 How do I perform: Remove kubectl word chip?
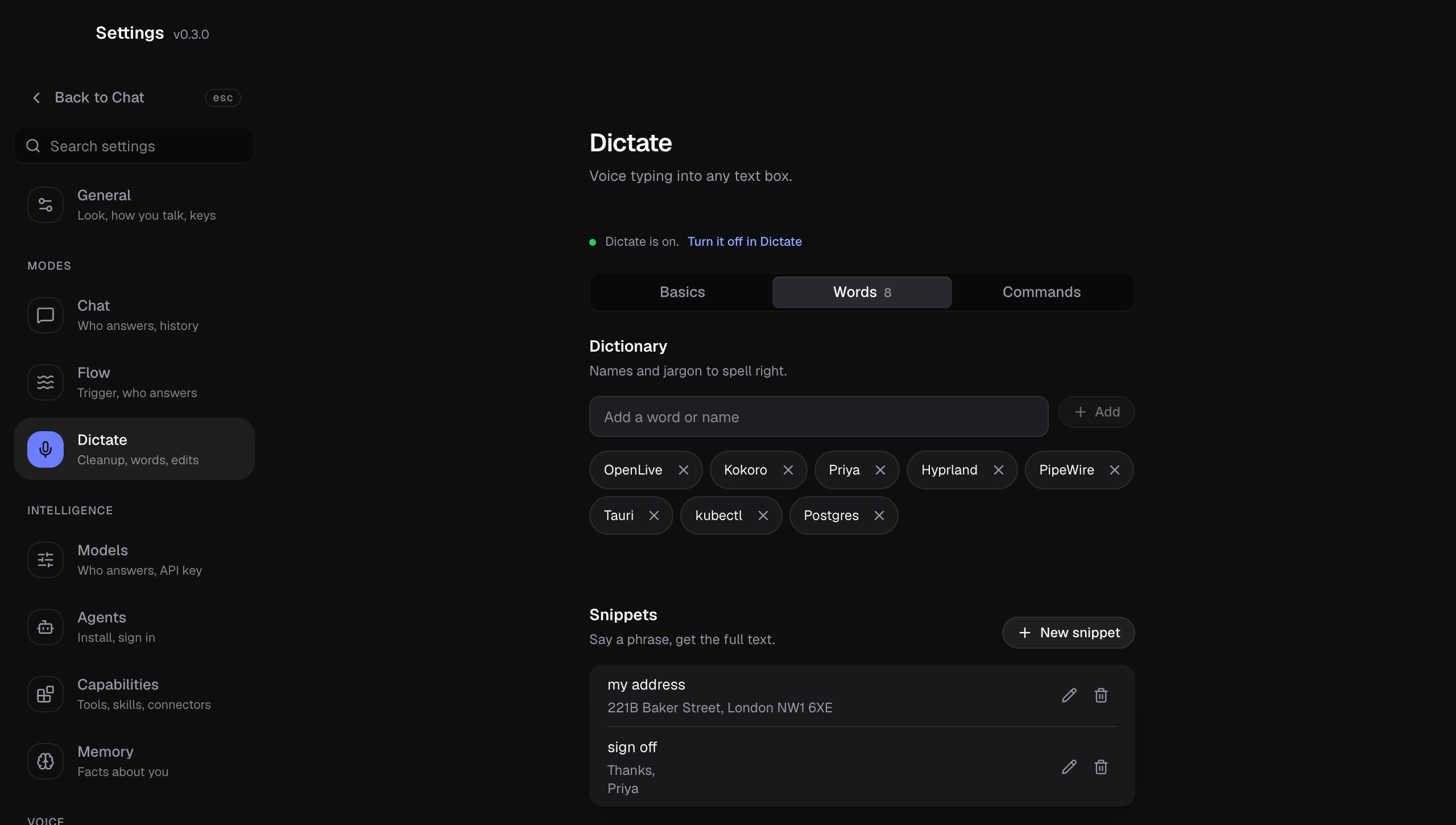click(x=763, y=515)
